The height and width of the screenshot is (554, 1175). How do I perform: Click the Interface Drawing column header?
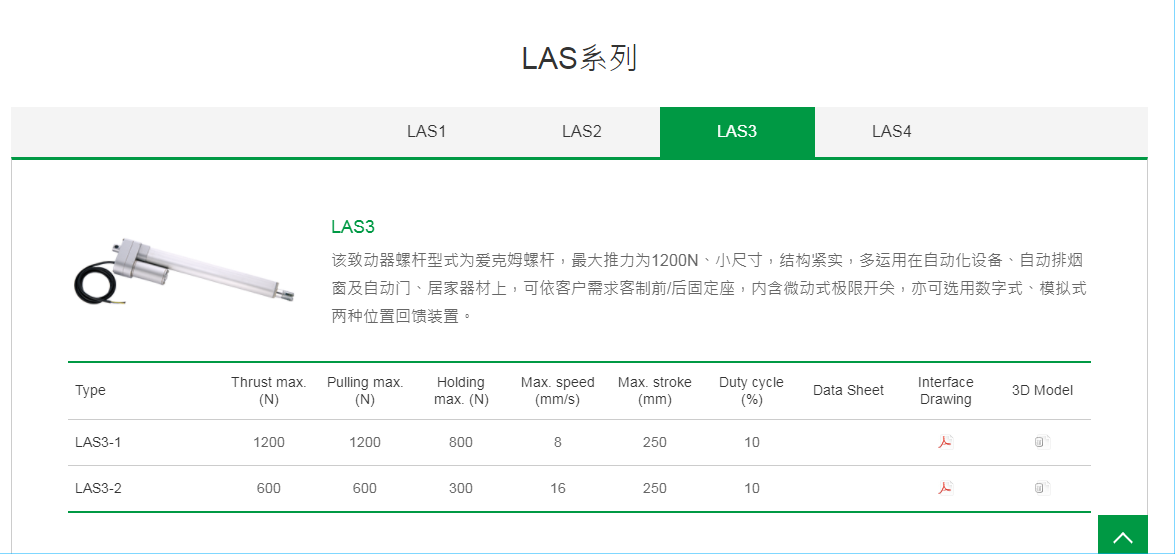946,391
